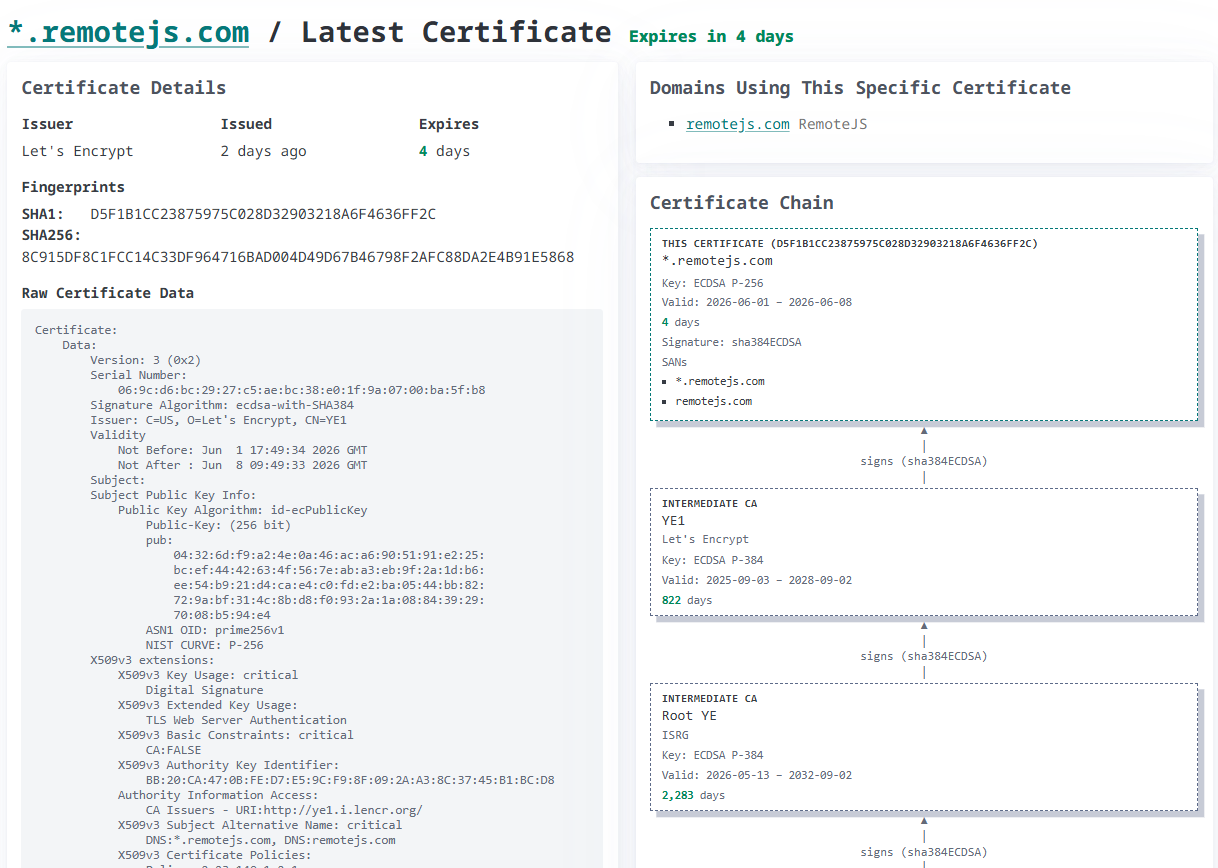Open remotejs.com link in domains list
Screen dimensions: 1218x868
point(737,124)
